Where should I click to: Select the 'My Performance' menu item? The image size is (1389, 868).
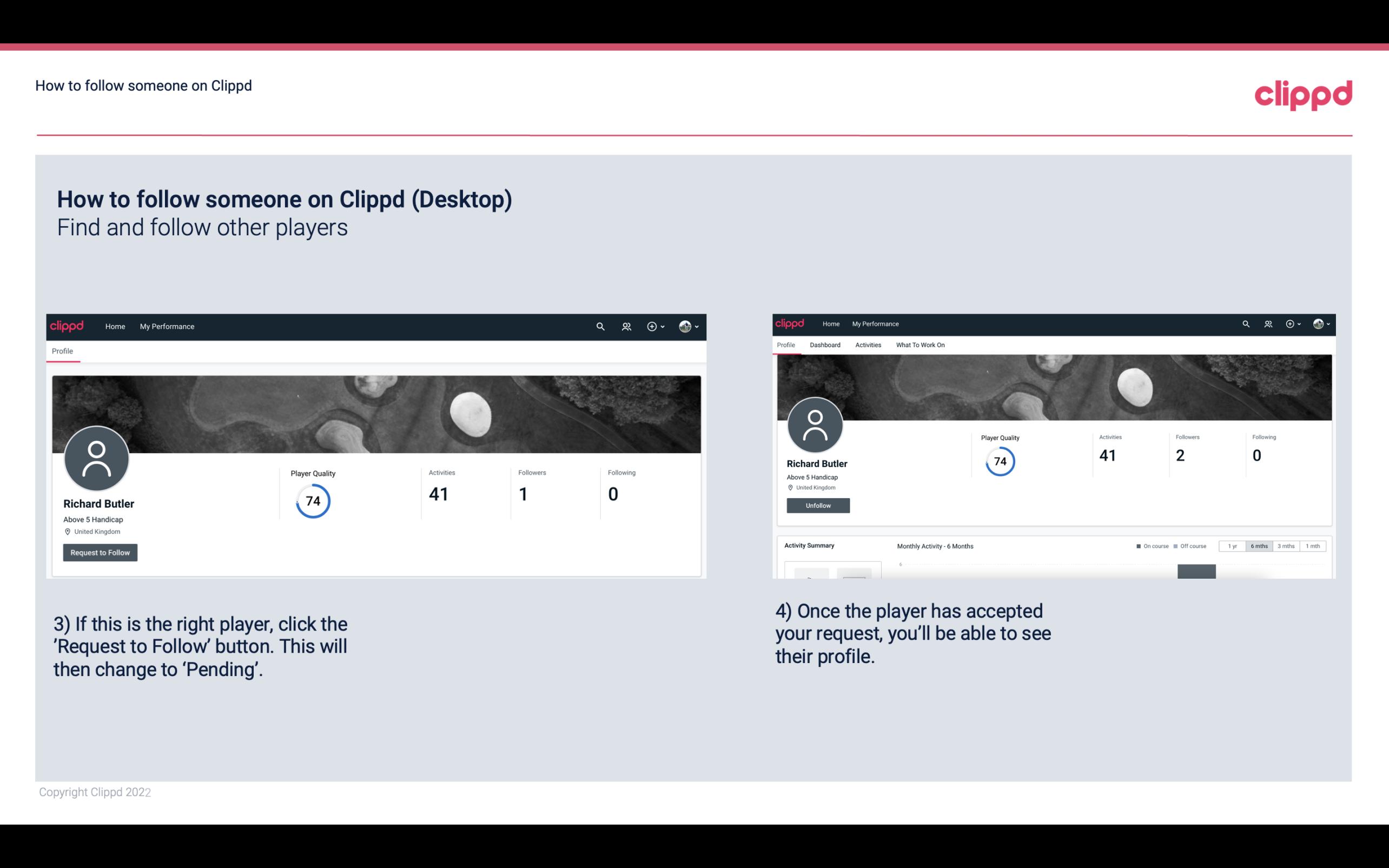point(166,326)
